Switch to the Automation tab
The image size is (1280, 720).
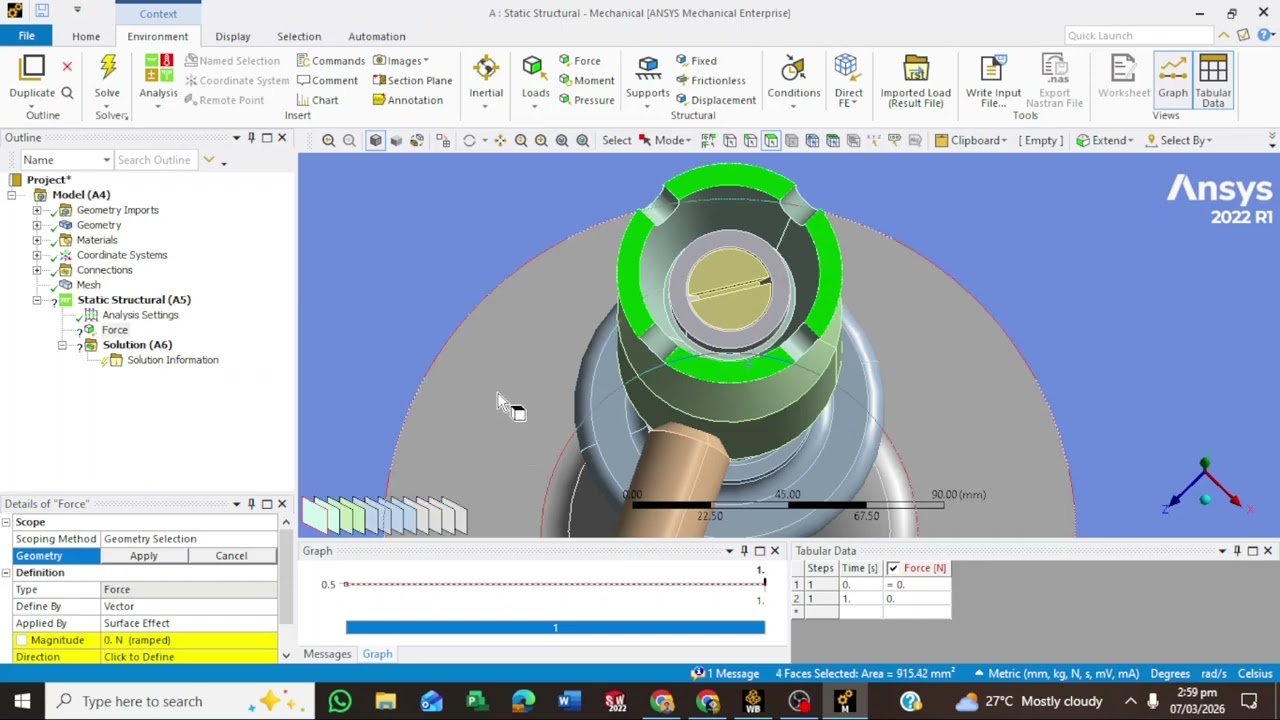pos(377,36)
